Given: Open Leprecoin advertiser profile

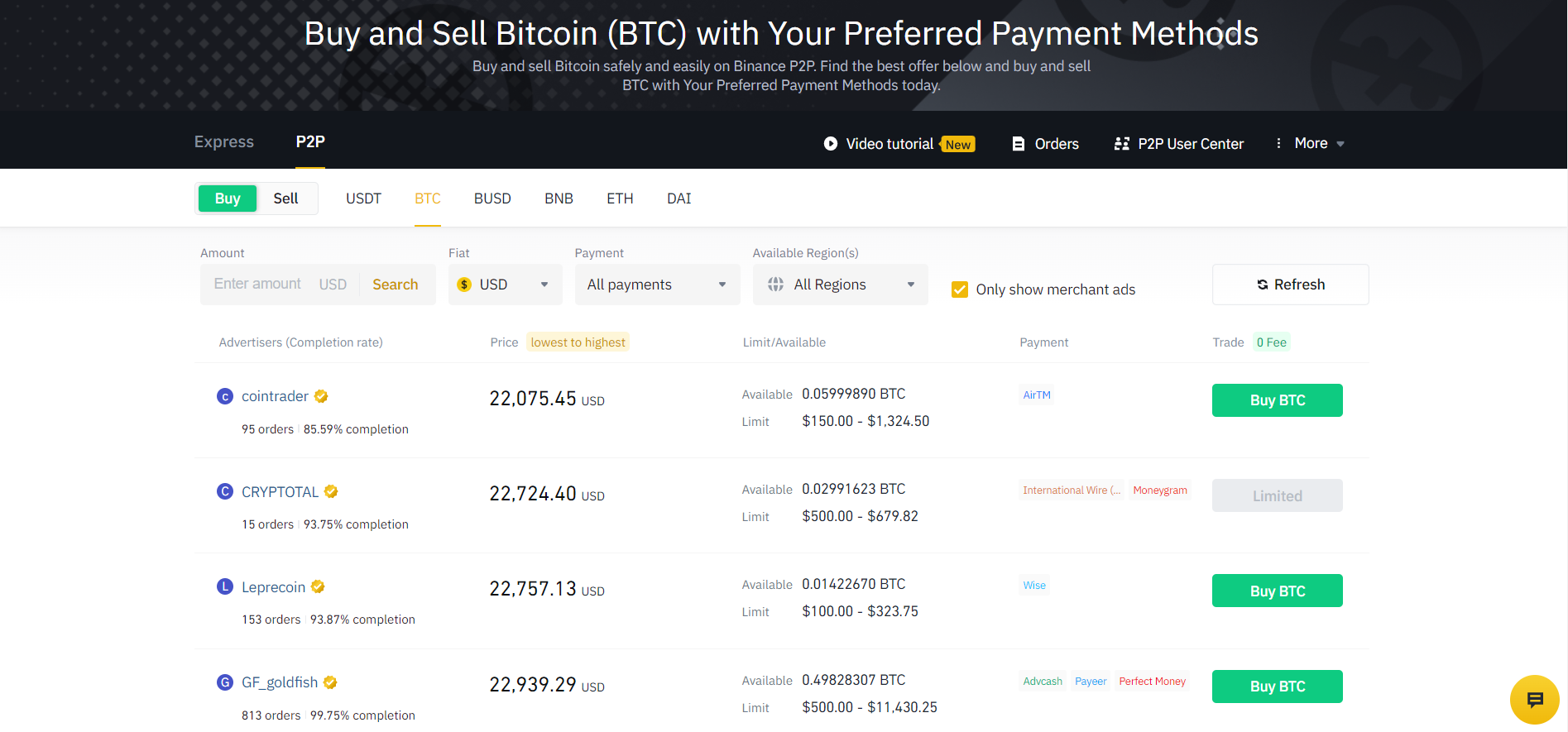Looking at the screenshot, I should pyautogui.click(x=273, y=587).
